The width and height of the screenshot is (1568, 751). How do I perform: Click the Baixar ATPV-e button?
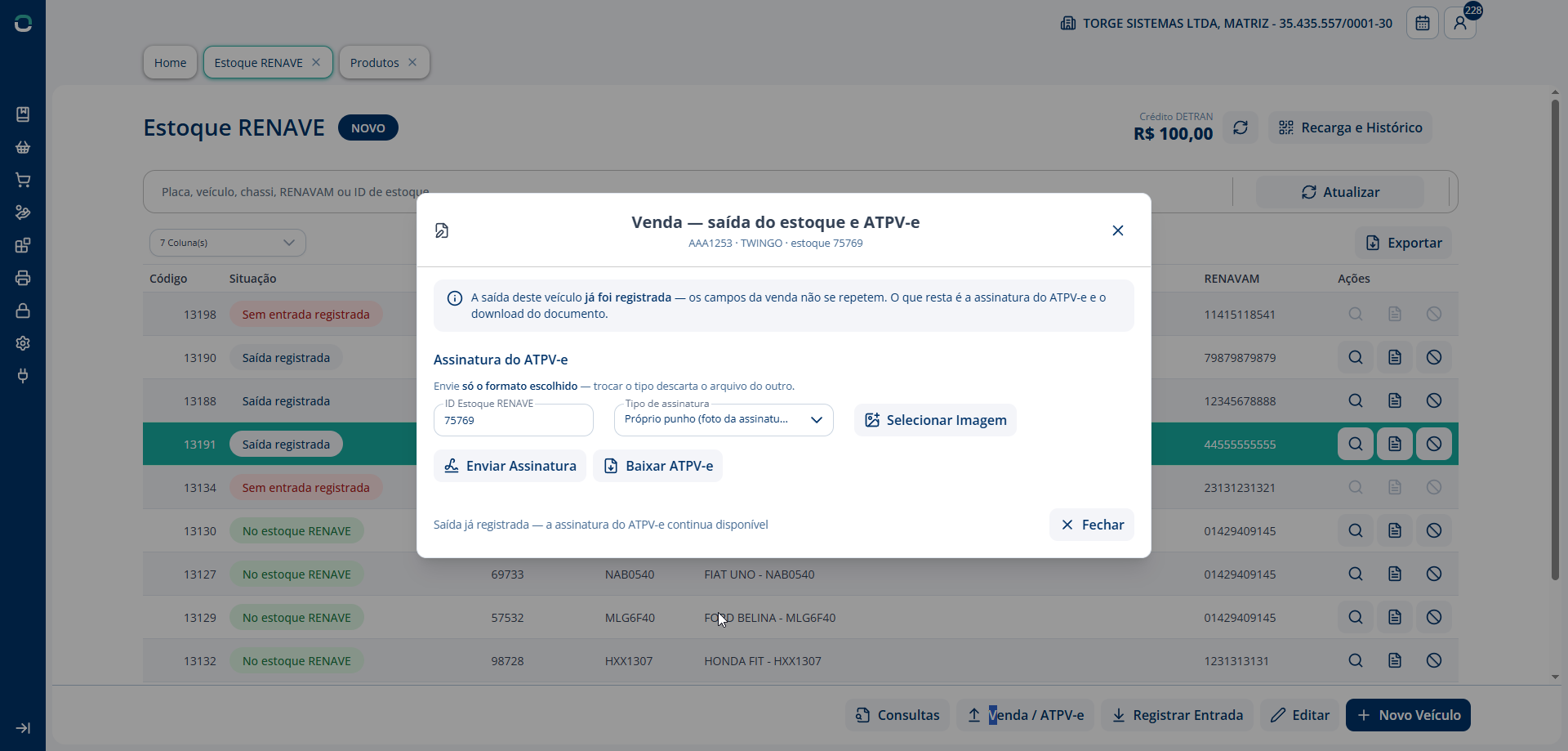pyautogui.click(x=657, y=466)
